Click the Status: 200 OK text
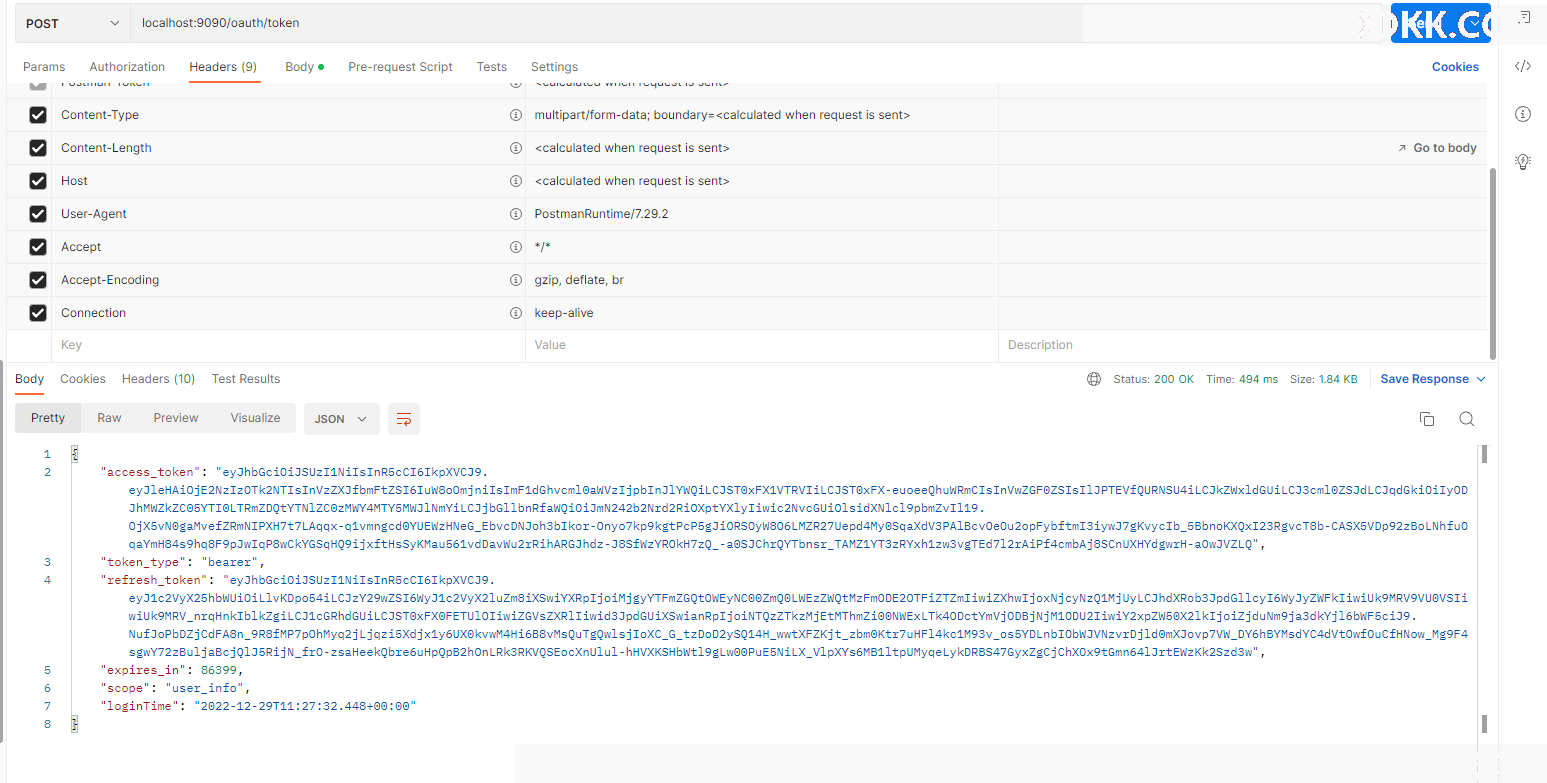Image resolution: width=1547 pixels, height=783 pixels. click(x=1154, y=379)
